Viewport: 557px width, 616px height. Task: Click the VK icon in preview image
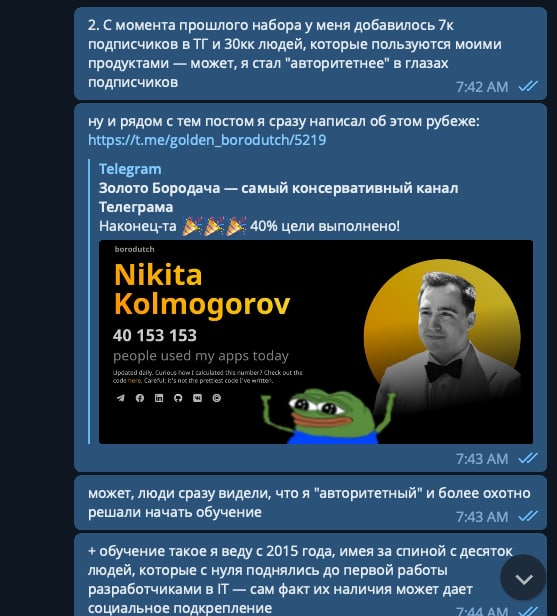tap(197, 398)
